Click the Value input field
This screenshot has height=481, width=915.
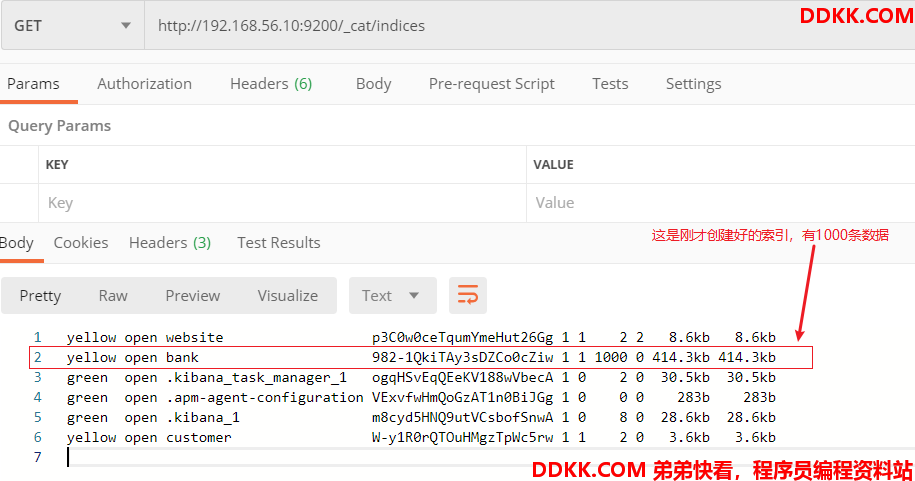[x=721, y=203]
